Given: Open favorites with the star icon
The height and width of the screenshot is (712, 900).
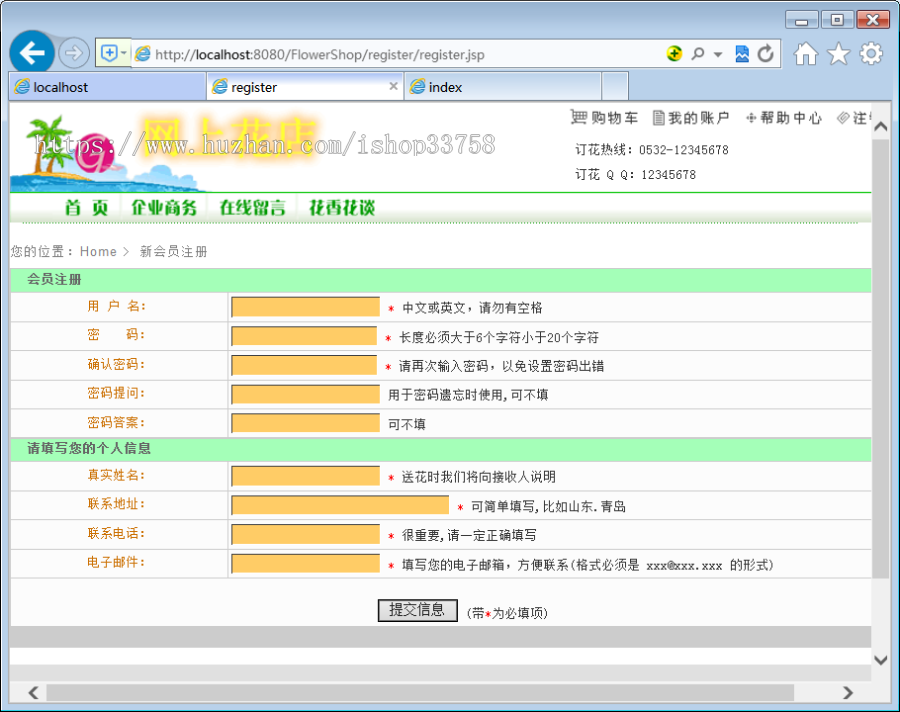Looking at the screenshot, I should point(838,54).
